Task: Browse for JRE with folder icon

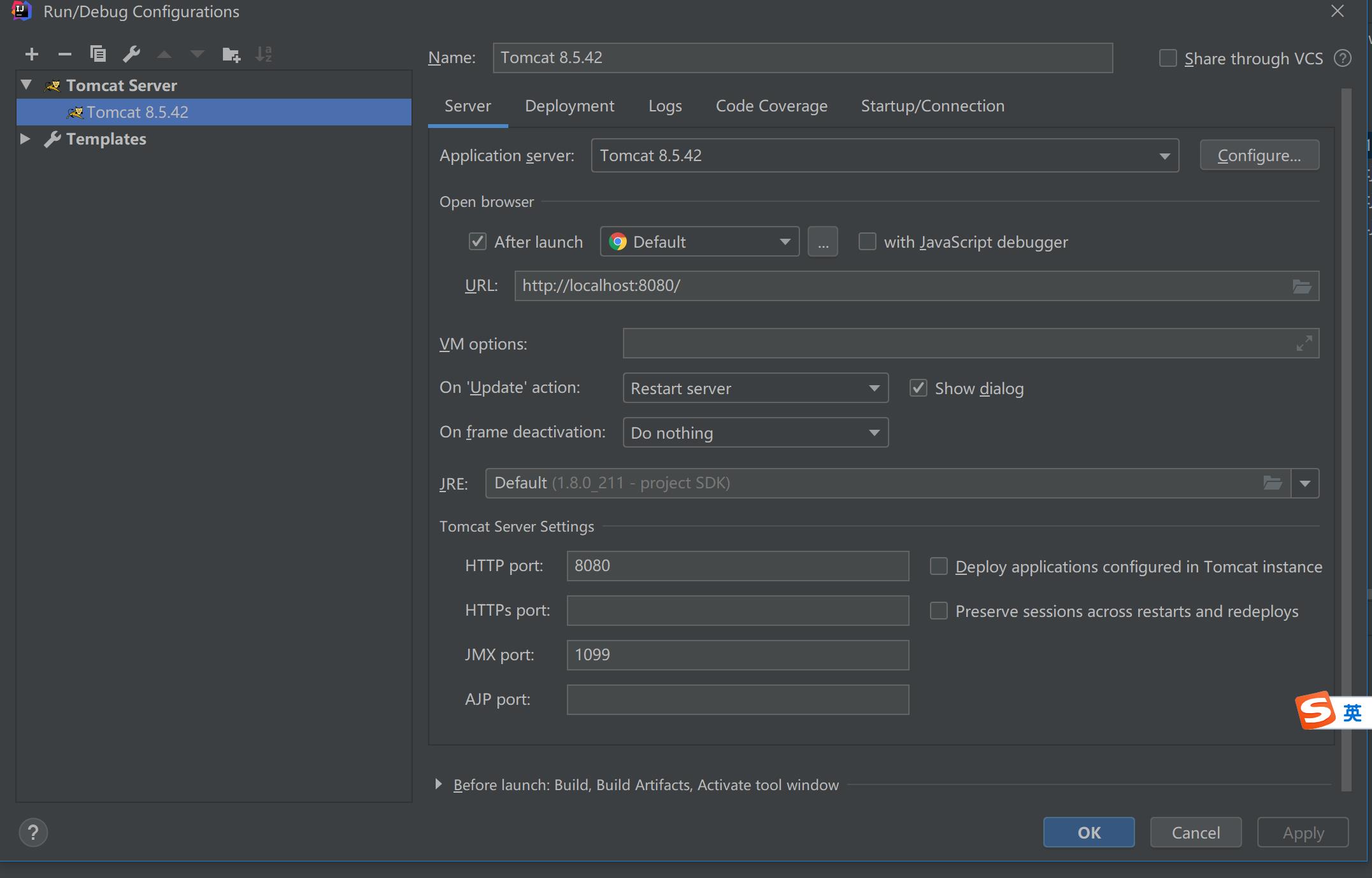Action: [1272, 483]
